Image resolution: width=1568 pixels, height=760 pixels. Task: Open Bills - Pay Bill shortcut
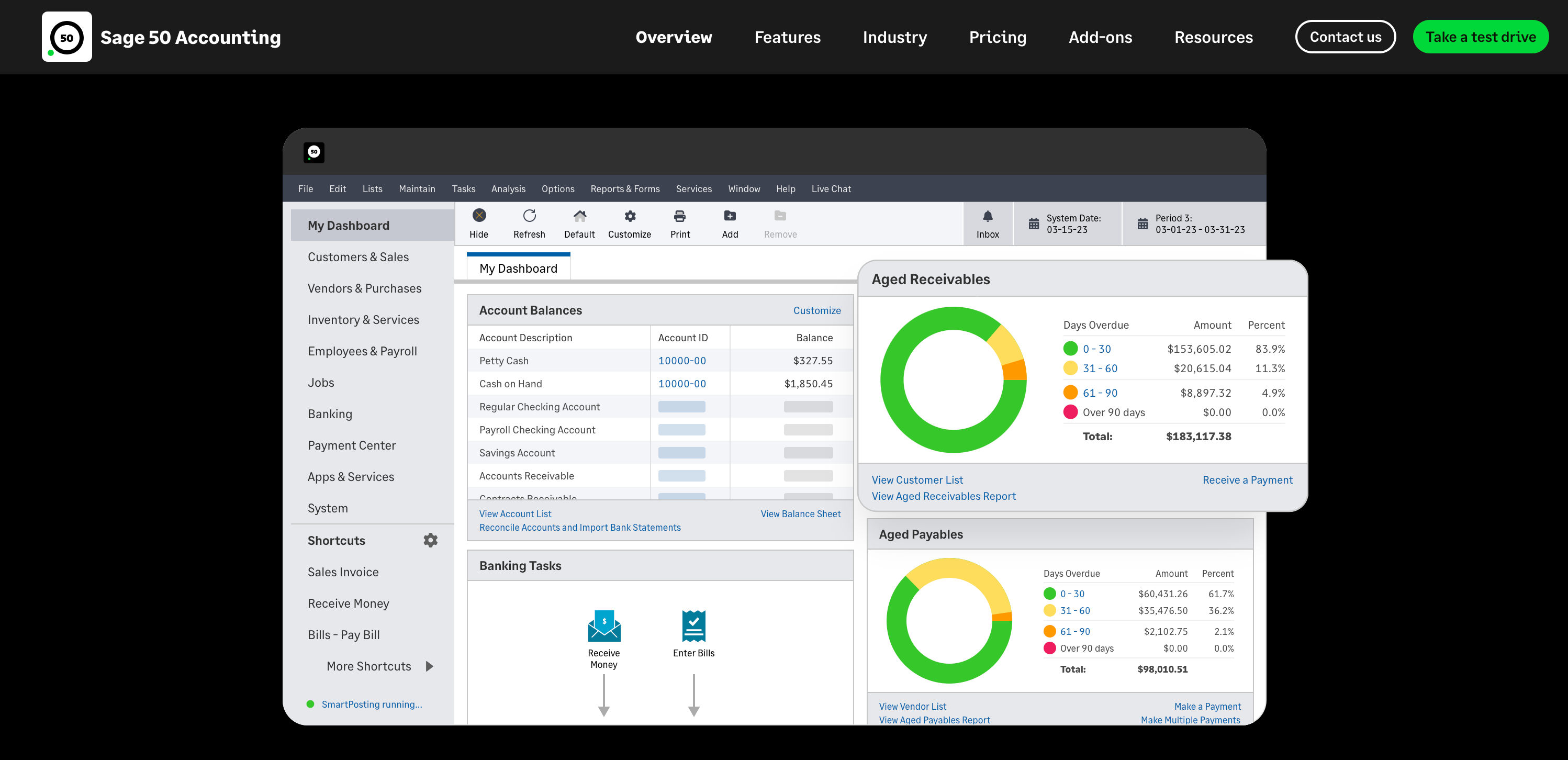click(343, 634)
